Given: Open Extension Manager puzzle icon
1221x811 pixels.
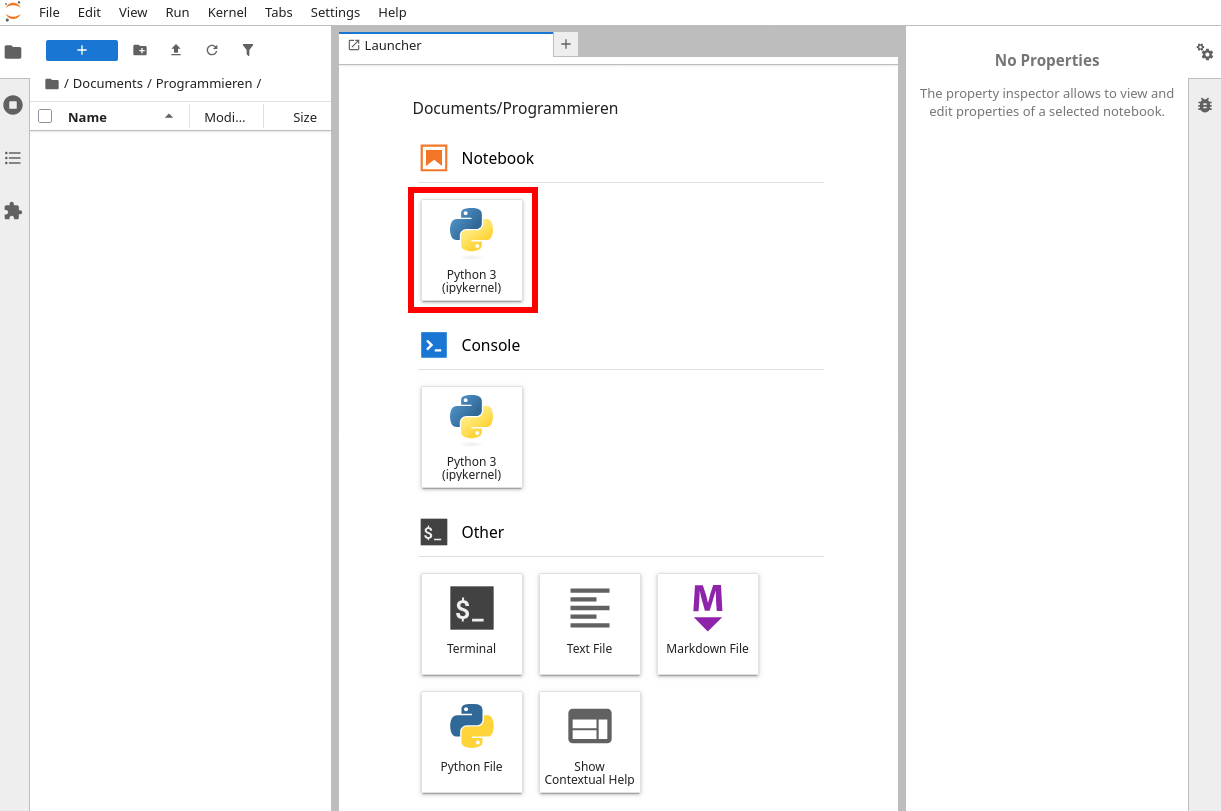Looking at the screenshot, I should [13, 211].
